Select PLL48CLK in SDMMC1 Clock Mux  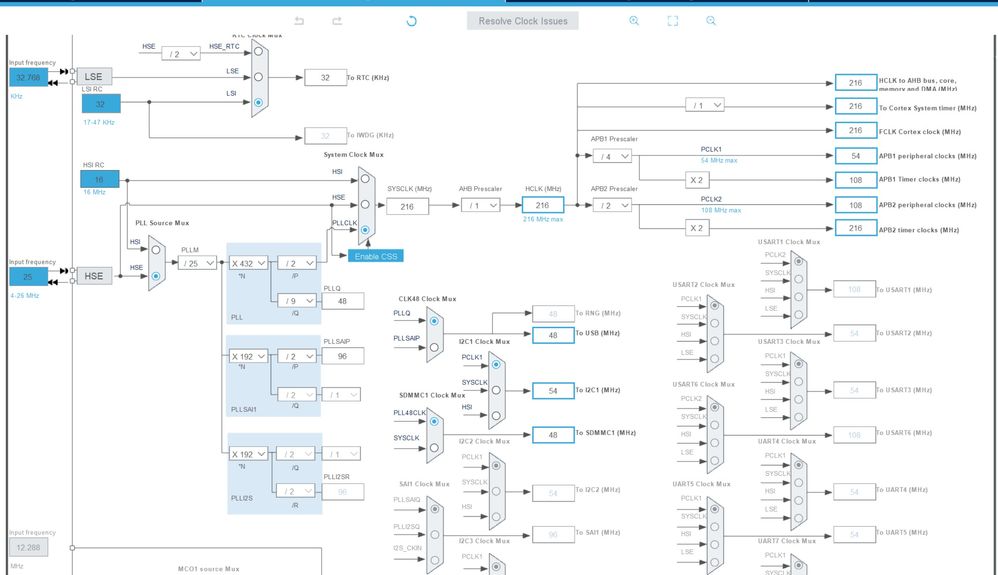434,421
